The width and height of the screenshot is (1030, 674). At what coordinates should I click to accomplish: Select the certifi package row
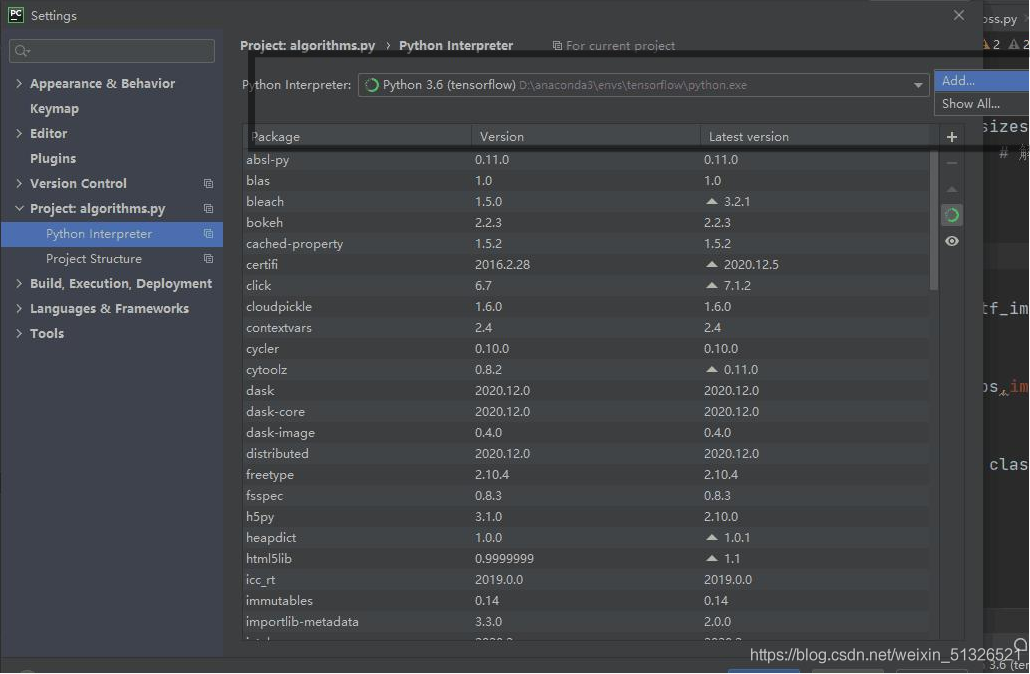coord(586,265)
